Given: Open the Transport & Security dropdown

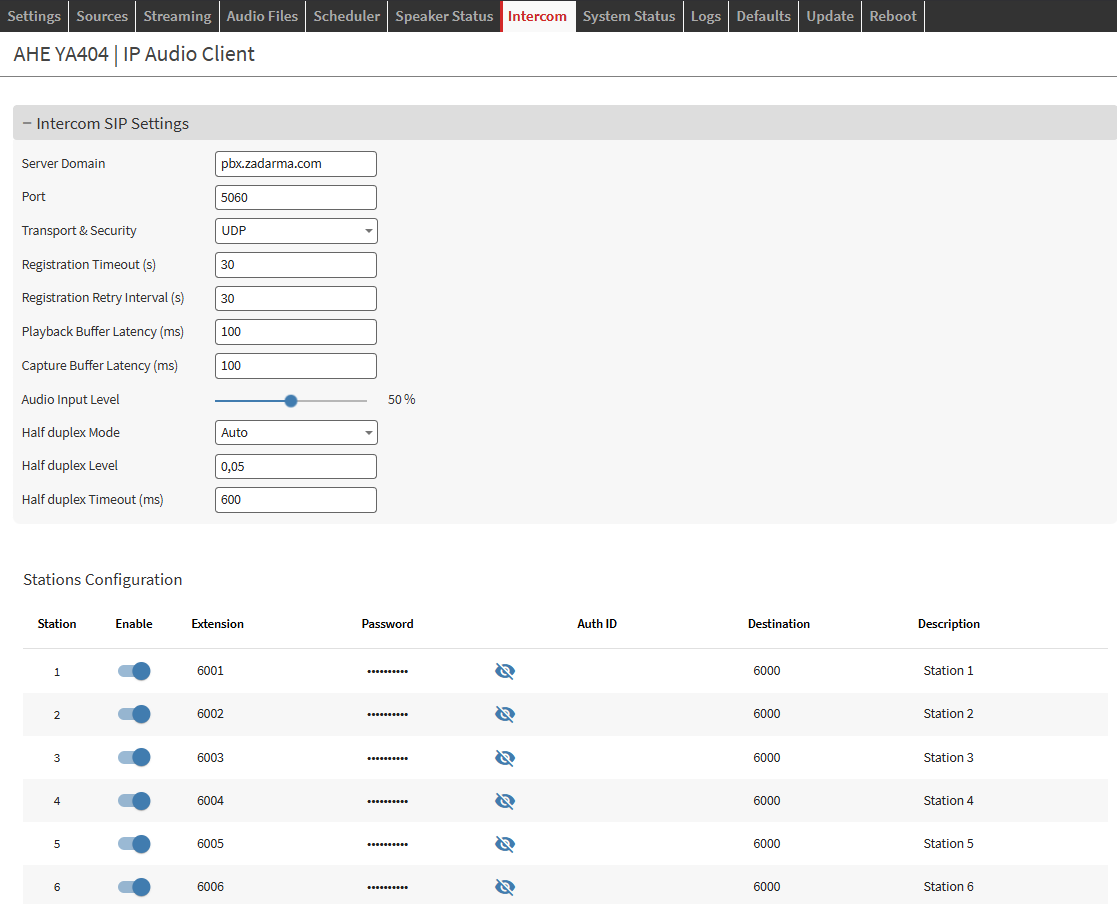Looking at the screenshot, I should tap(296, 231).
